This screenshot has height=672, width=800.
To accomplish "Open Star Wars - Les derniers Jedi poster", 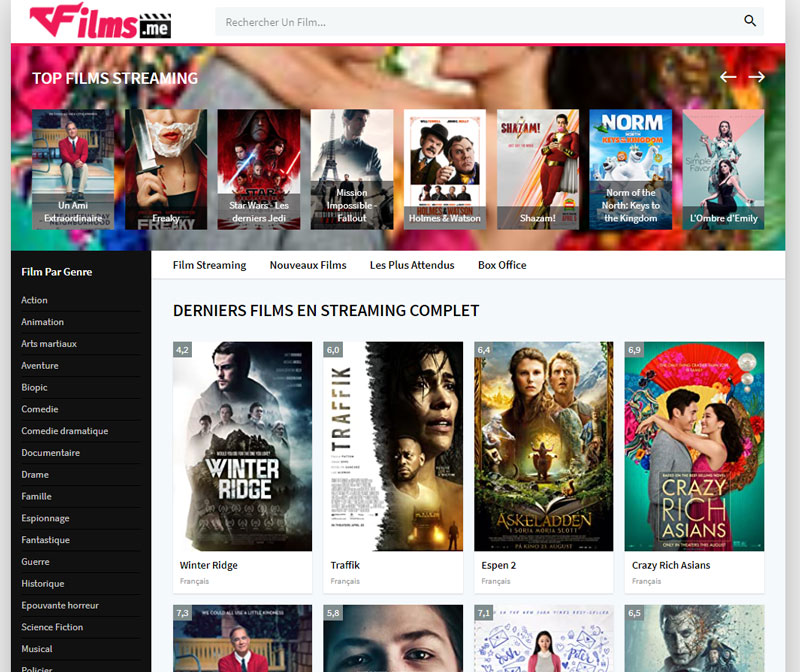I will pos(259,169).
